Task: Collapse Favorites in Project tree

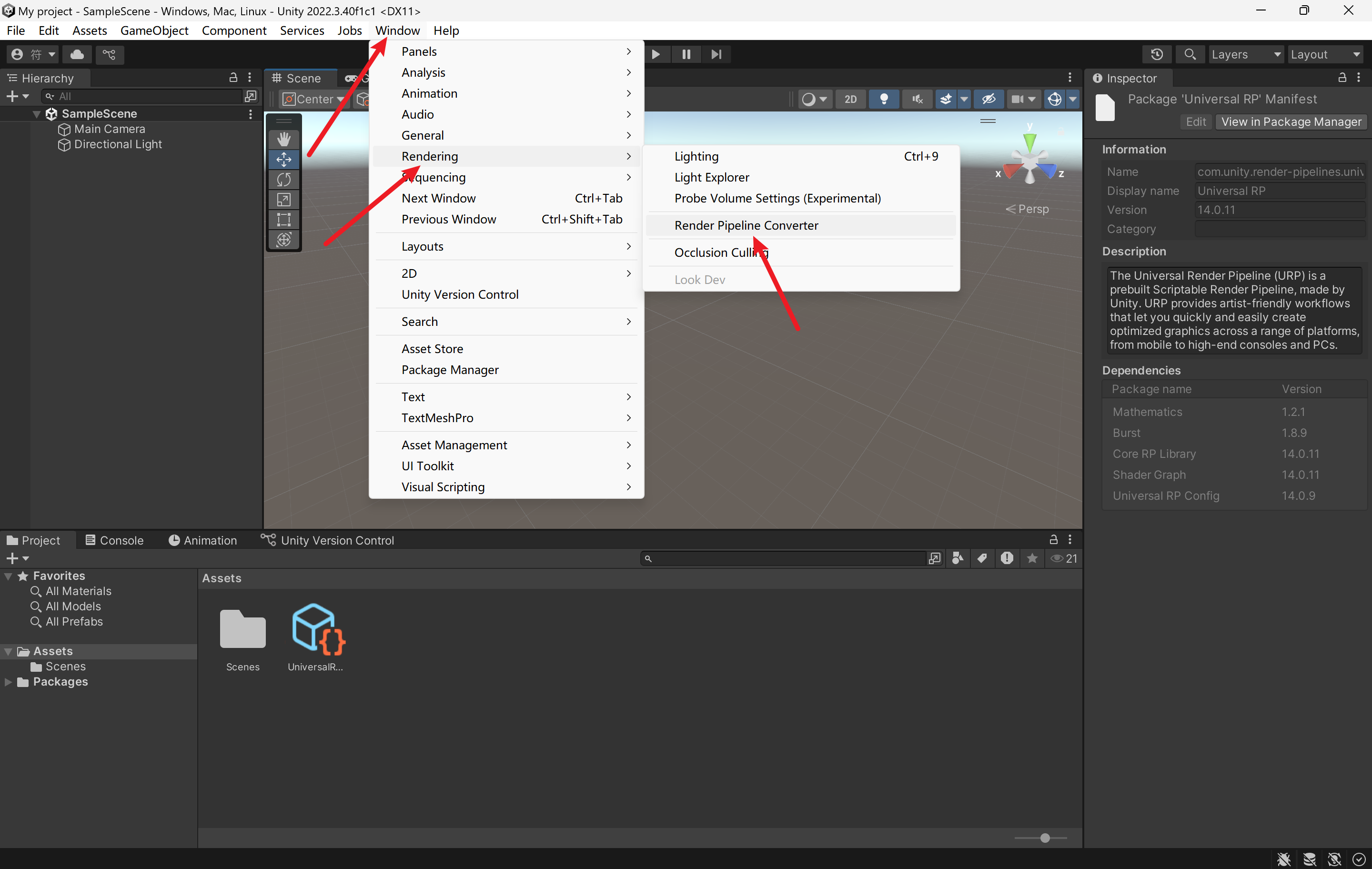Action: (8, 576)
